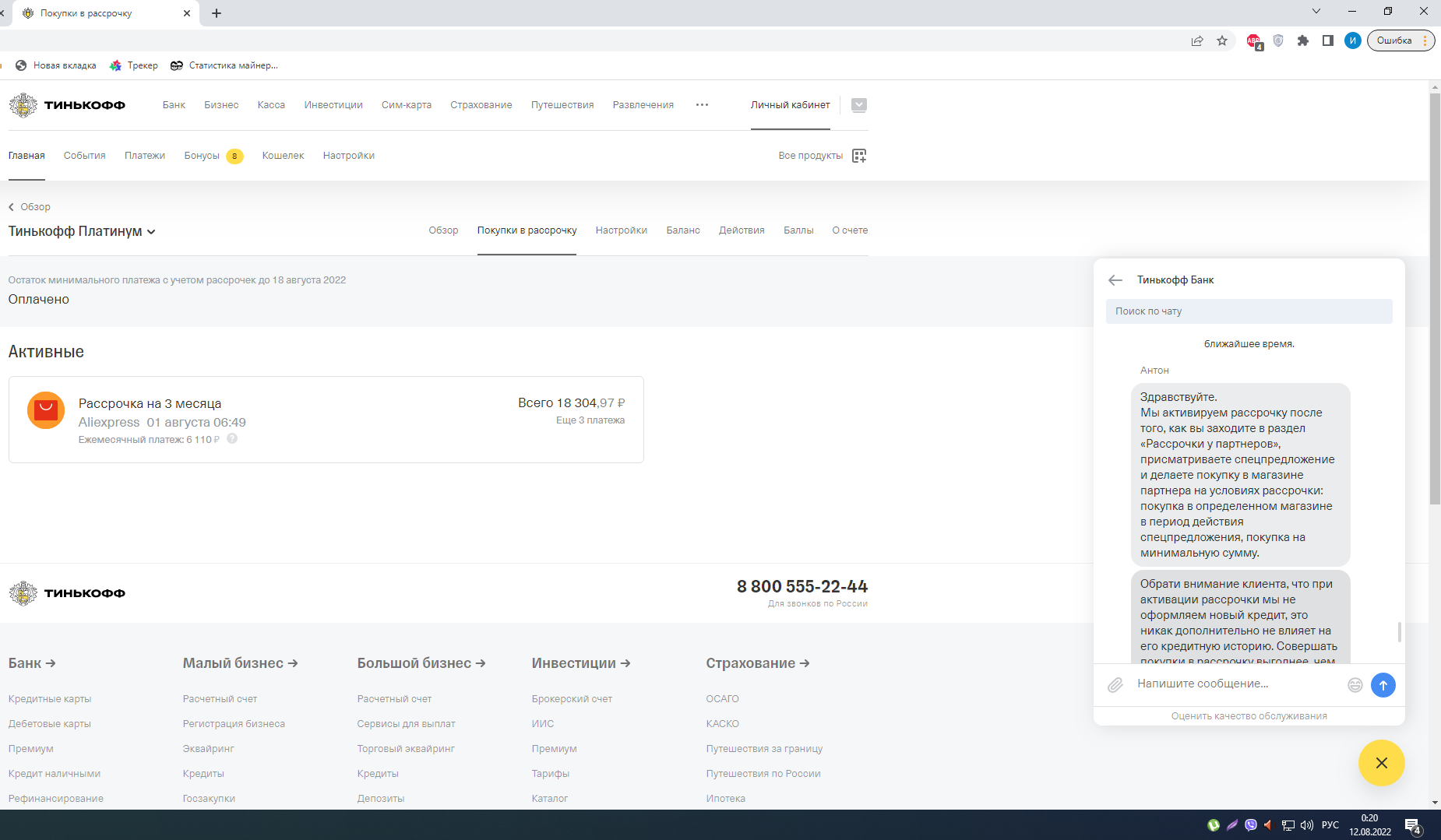Open the Windows notification center icon
1441x840 pixels.
(1413, 825)
